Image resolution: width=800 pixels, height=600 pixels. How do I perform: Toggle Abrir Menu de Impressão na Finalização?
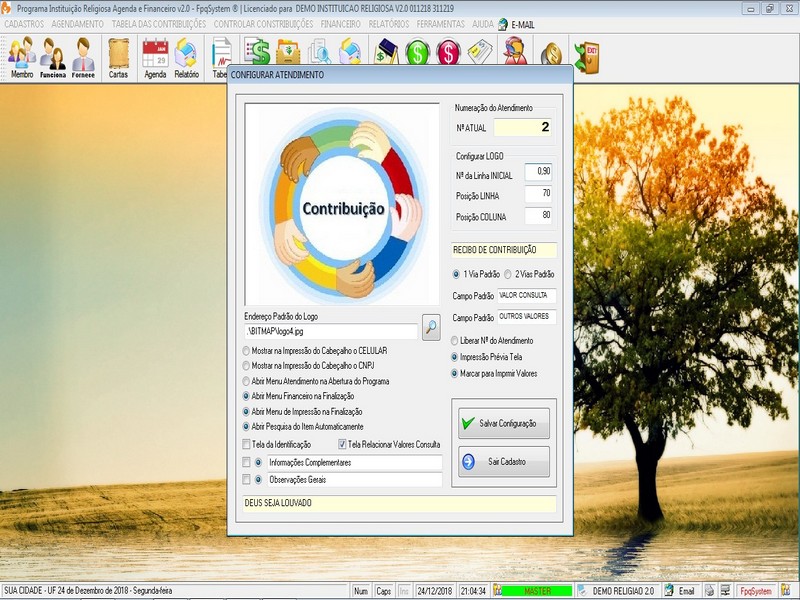(246, 411)
